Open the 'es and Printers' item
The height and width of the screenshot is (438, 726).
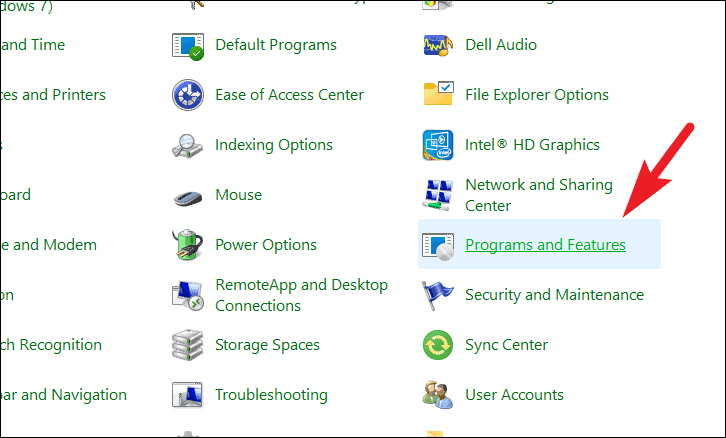(53, 95)
